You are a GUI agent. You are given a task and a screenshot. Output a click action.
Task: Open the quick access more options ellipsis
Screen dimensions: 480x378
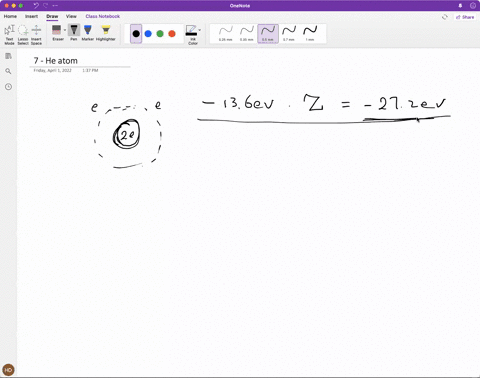pos(55,6)
